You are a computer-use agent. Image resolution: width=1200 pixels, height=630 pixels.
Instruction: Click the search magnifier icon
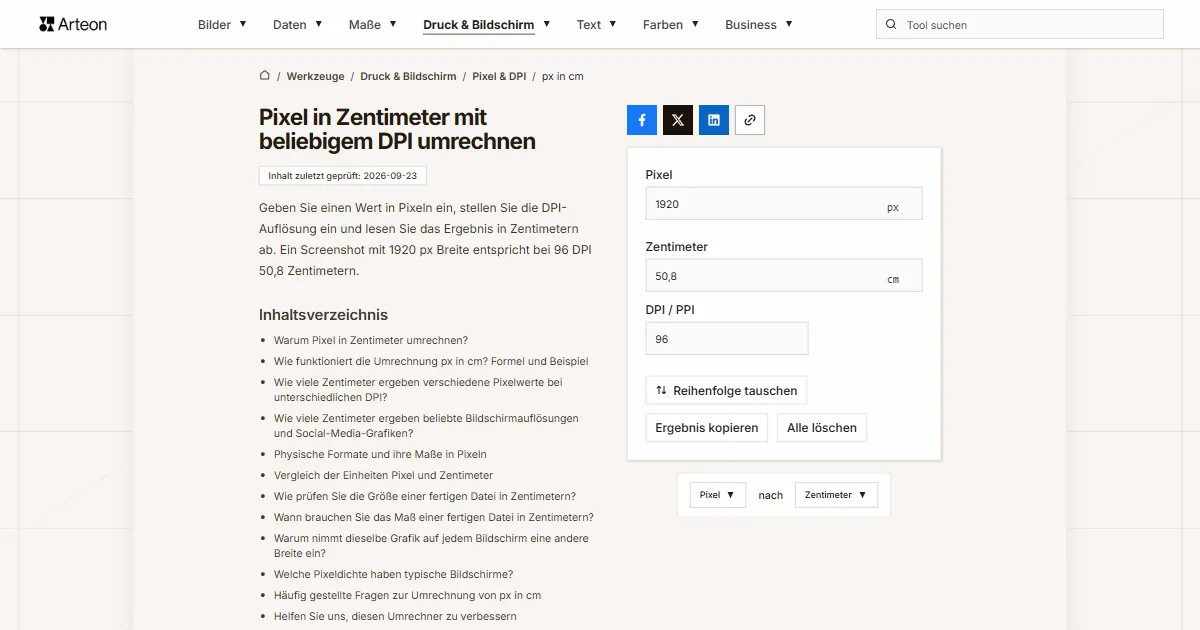click(x=891, y=24)
